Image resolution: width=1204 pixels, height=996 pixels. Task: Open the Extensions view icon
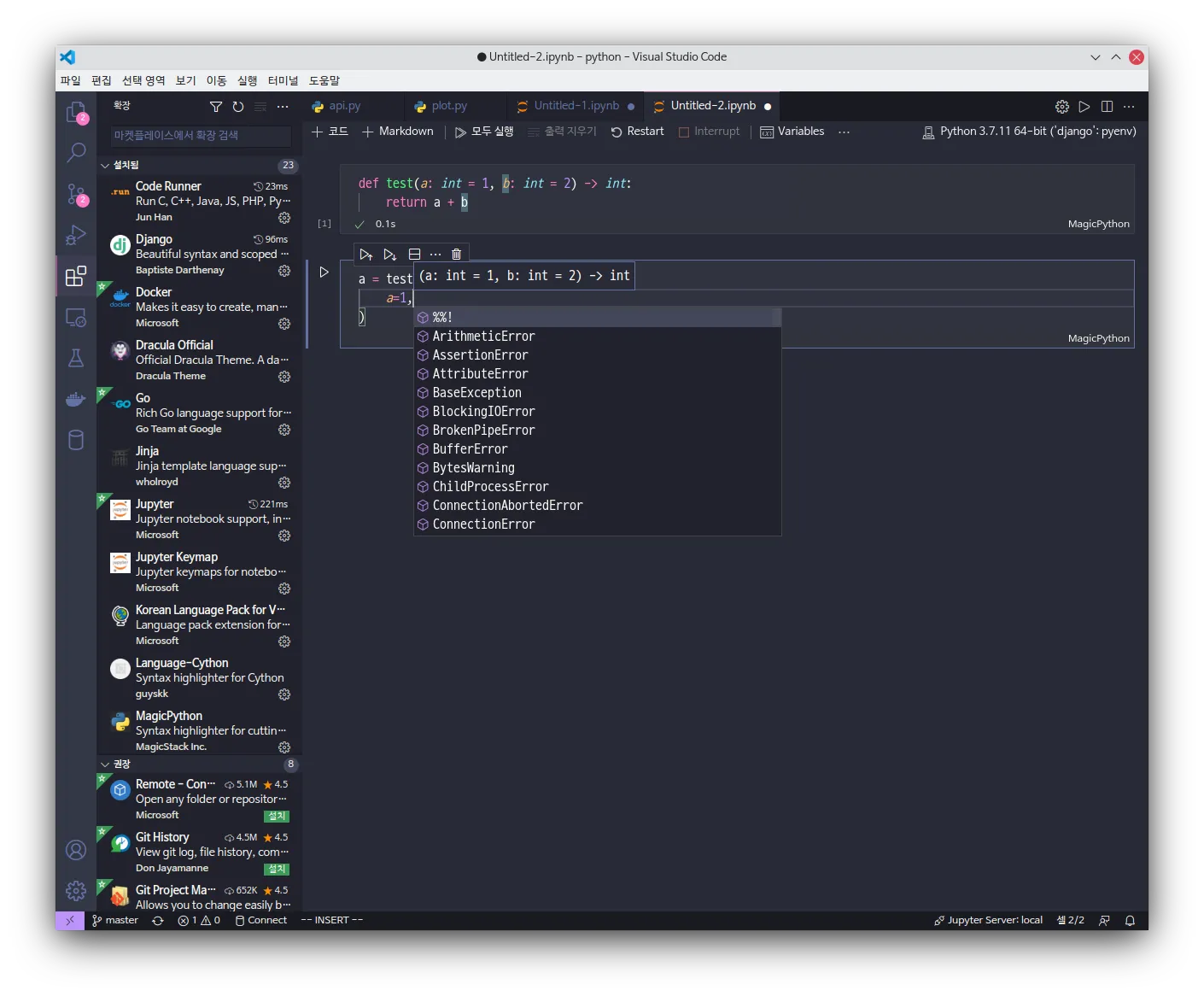pos(76,276)
